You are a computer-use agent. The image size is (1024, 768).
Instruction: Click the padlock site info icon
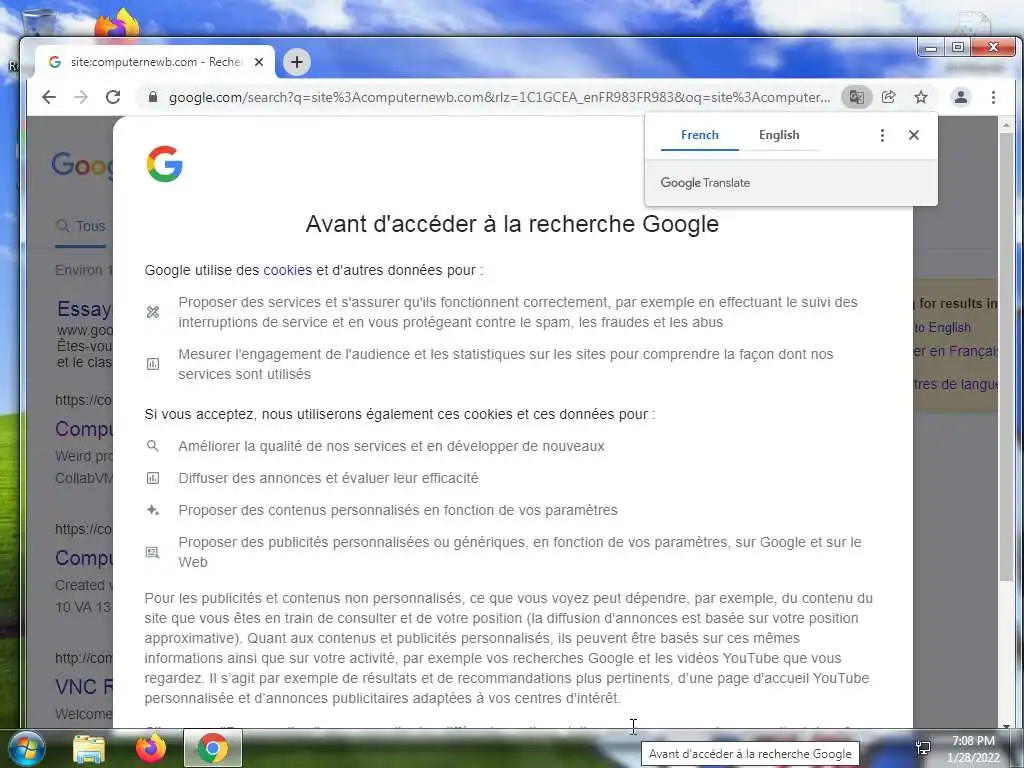click(153, 97)
